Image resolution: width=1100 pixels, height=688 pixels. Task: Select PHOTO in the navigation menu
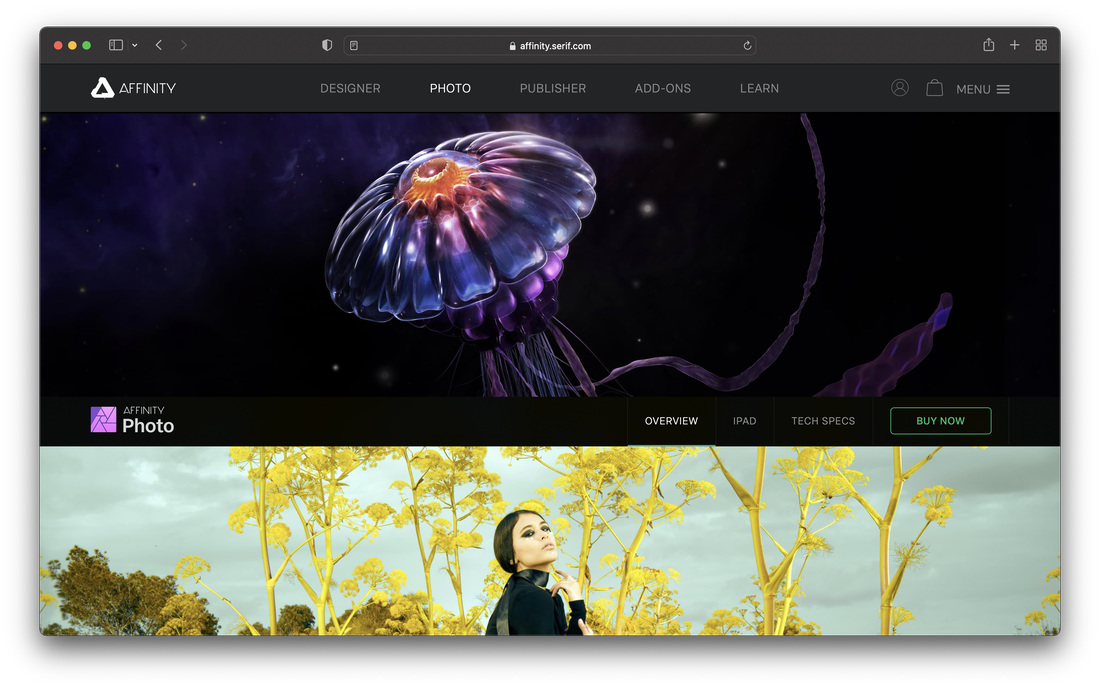[x=450, y=88]
